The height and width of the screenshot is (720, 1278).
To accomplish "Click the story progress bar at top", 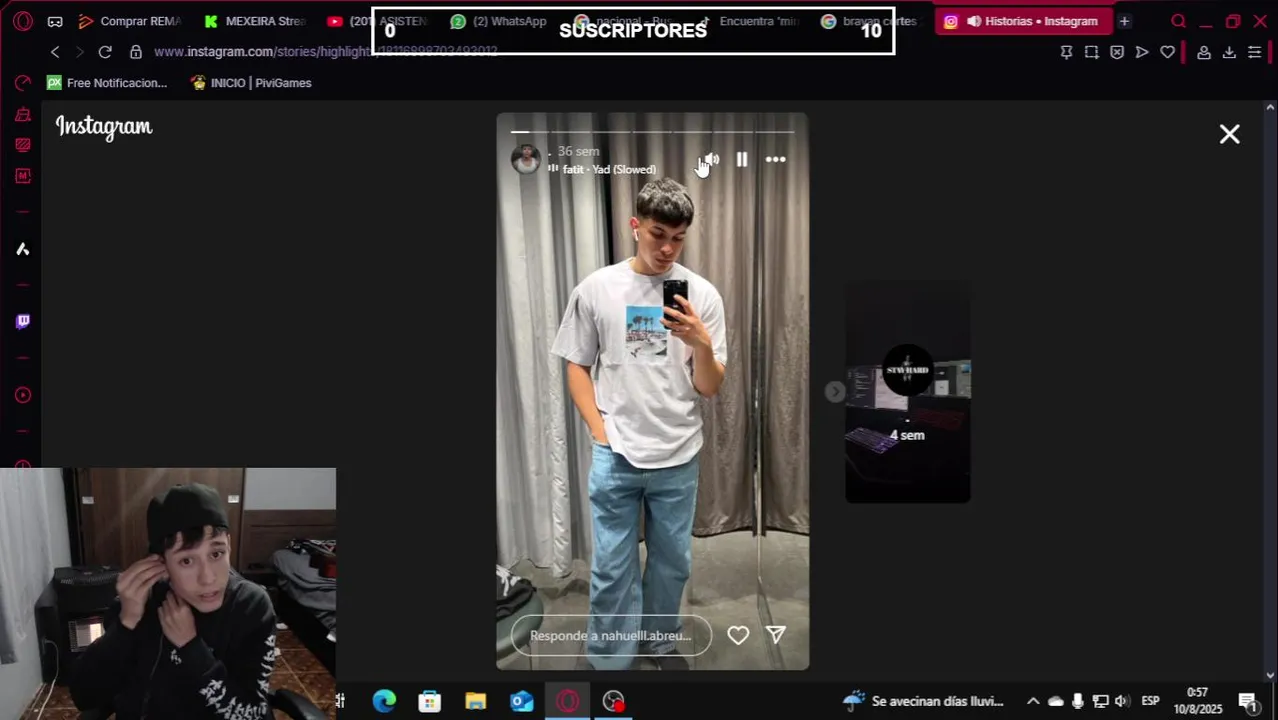I will 652,131.
